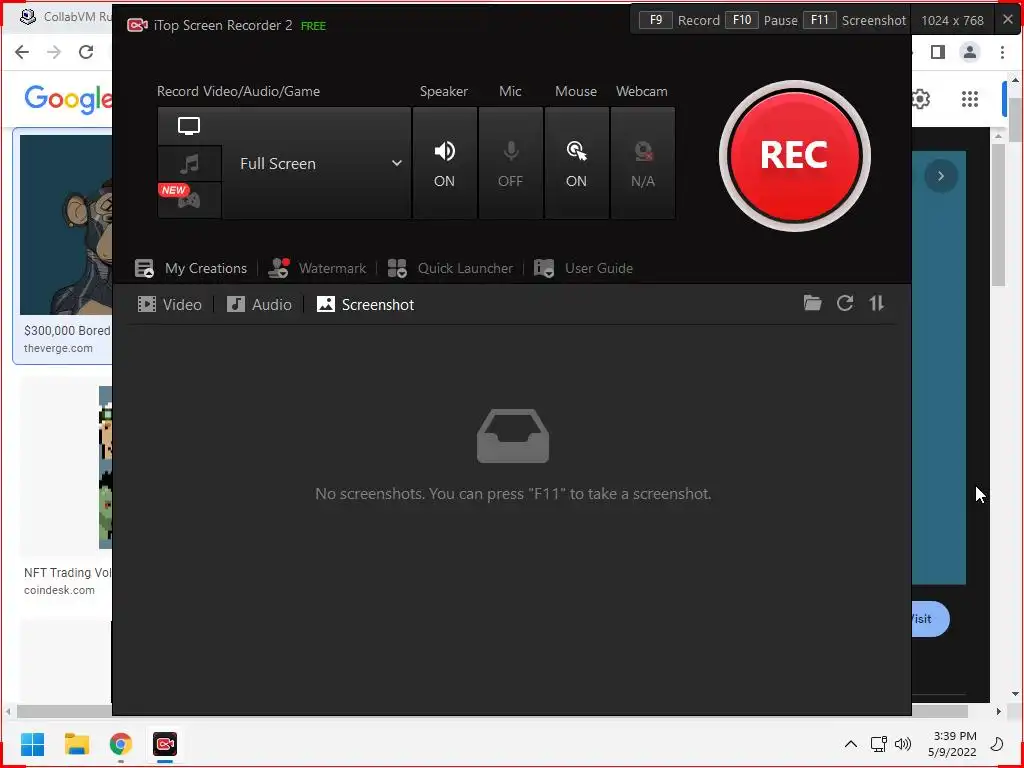Open Google settings gear

(921, 99)
